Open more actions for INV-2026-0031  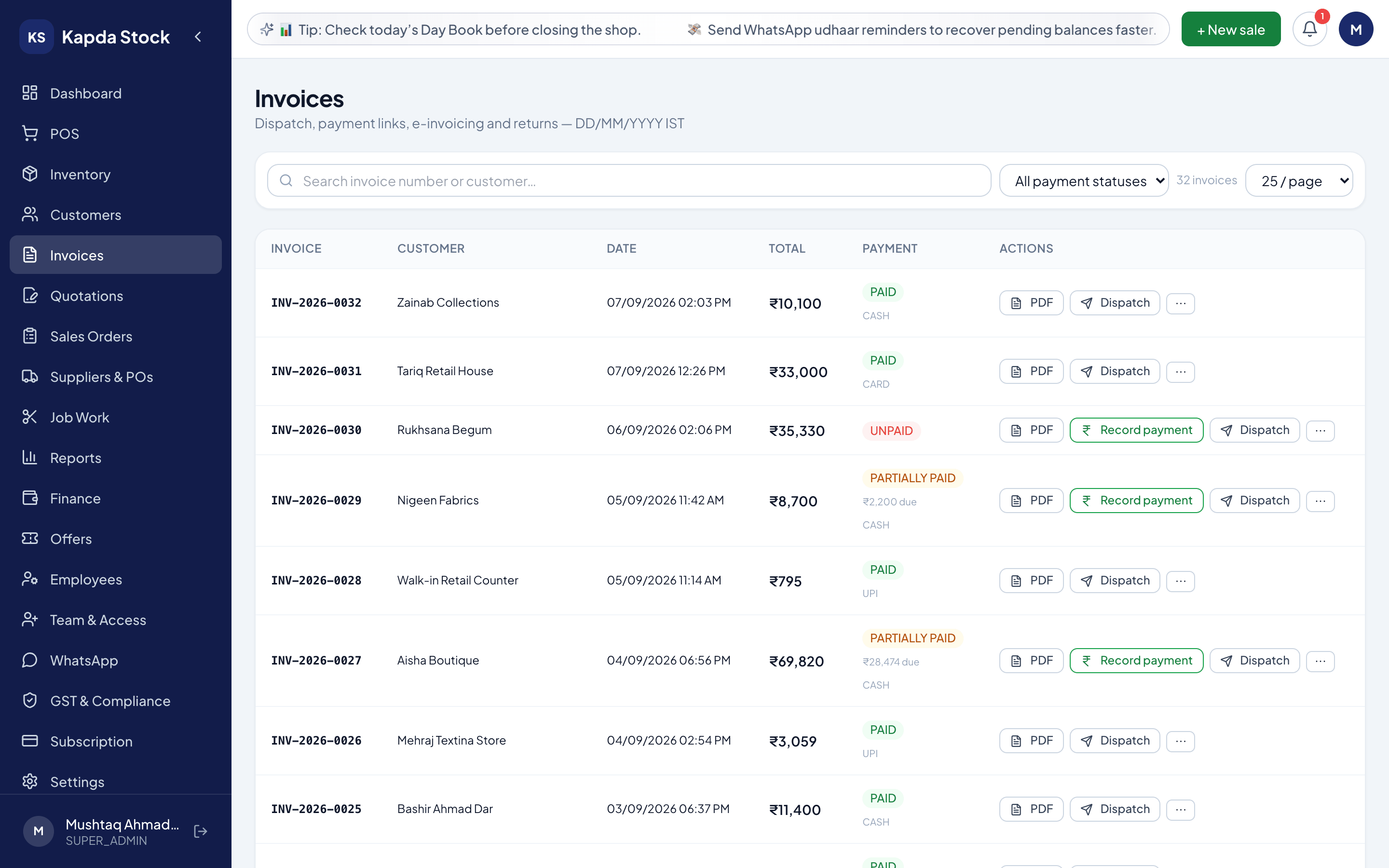[1181, 371]
